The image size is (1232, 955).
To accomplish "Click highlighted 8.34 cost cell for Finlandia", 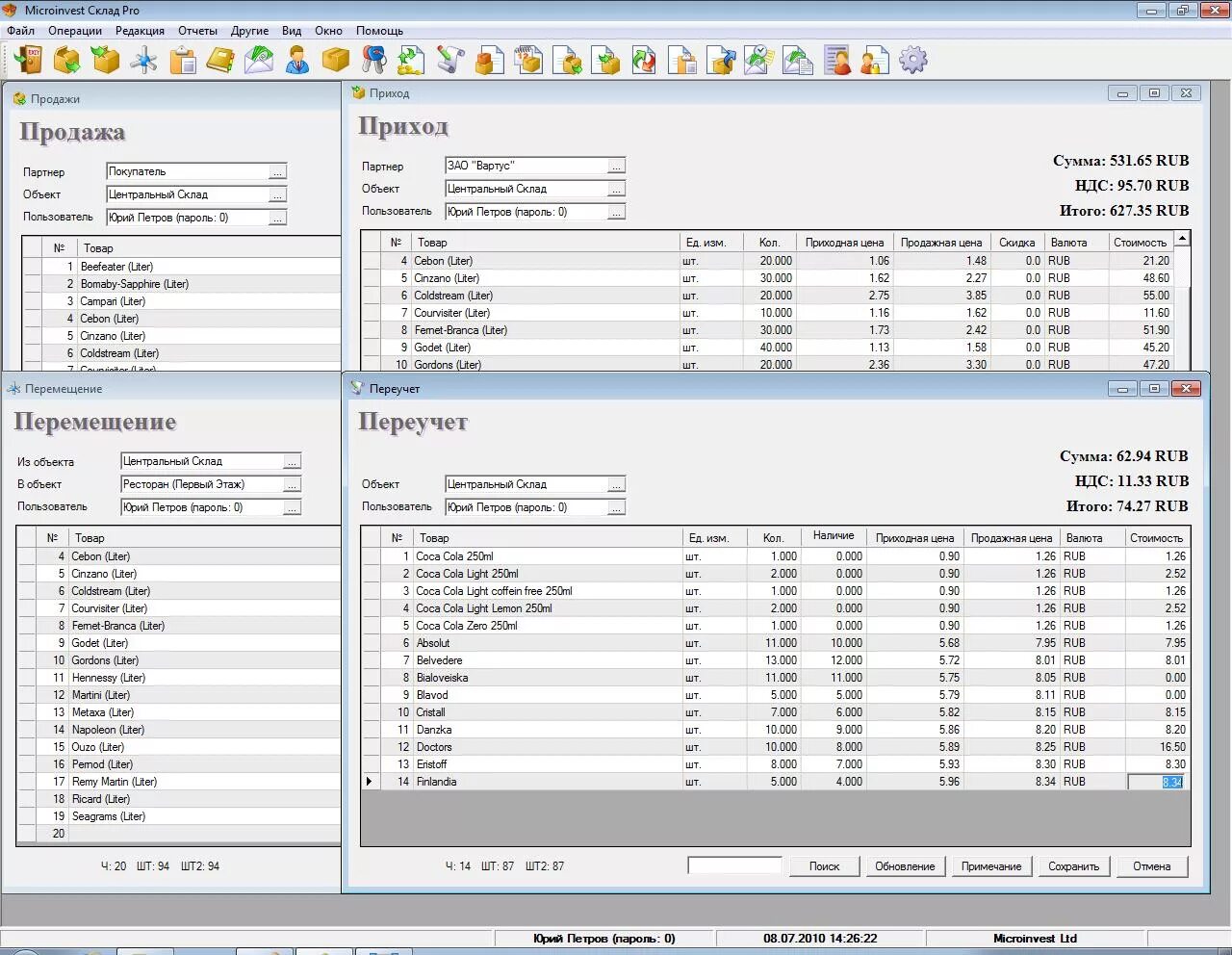I will (x=1156, y=782).
